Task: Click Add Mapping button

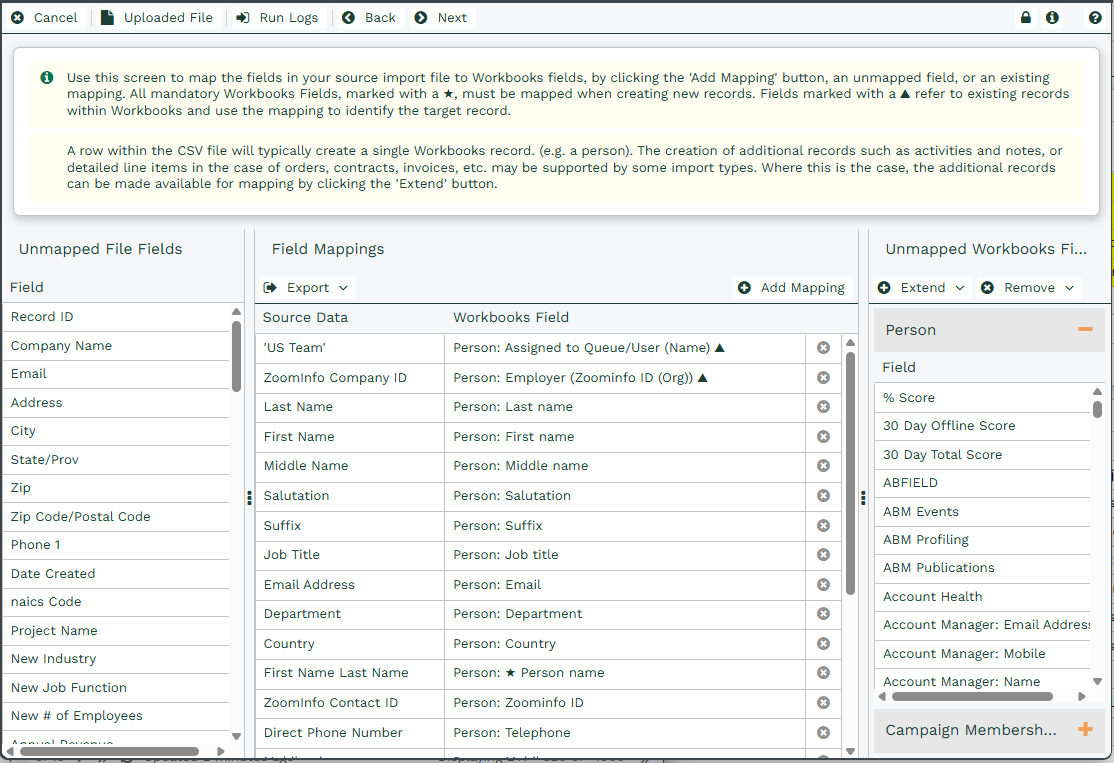Action: (791, 288)
